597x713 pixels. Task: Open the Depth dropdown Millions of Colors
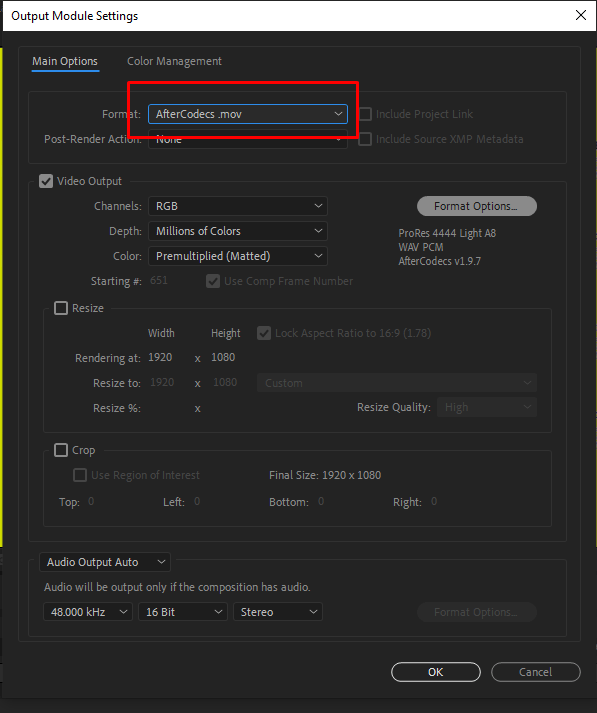coord(238,231)
